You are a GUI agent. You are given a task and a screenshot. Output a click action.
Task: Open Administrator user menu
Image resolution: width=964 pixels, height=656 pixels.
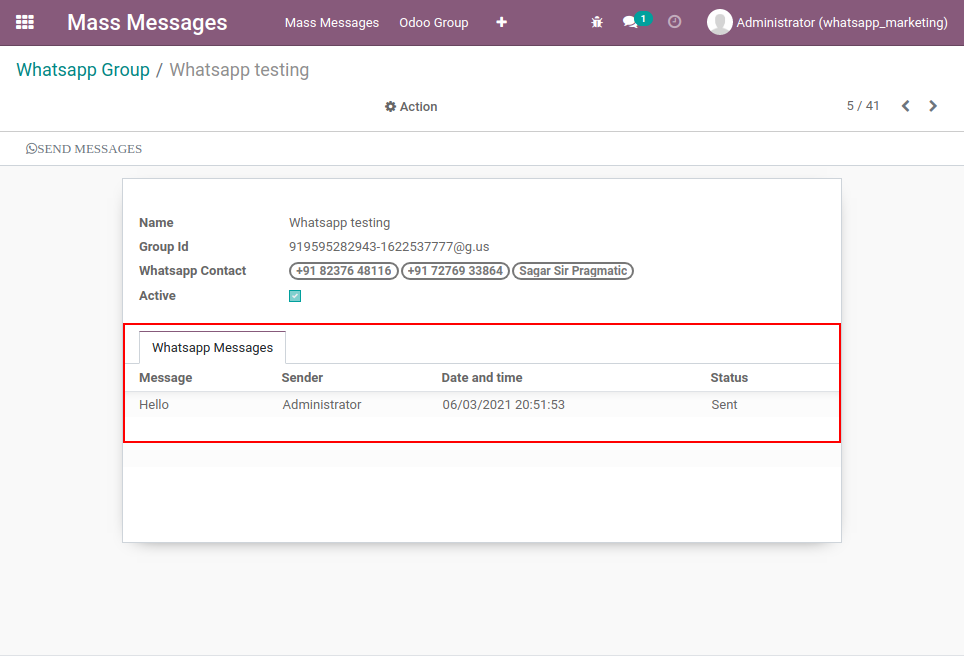coord(828,22)
